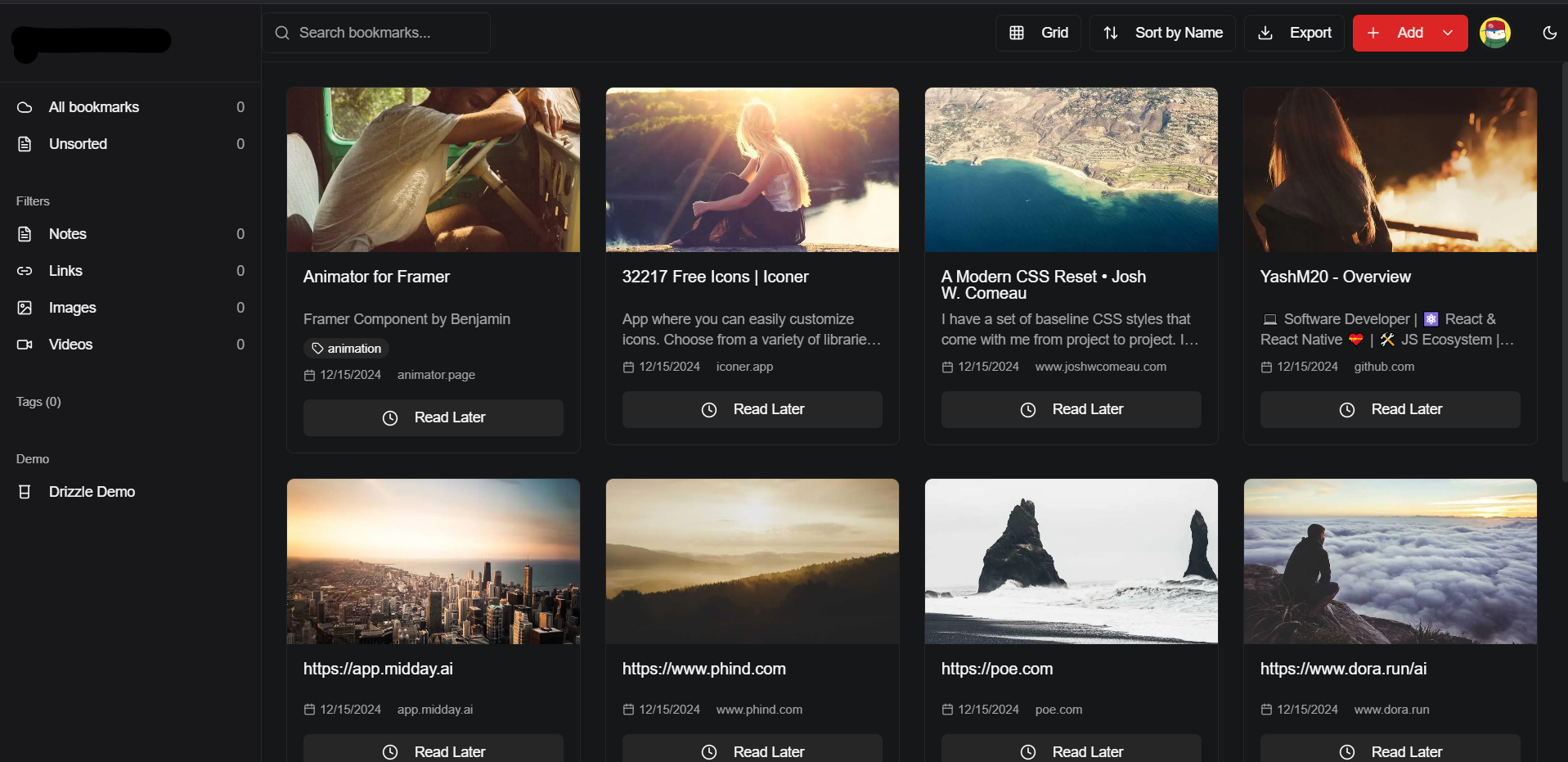Click the www.joshwcomeau.com domain text
Image resolution: width=1568 pixels, height=762 pixels.
tap(1101, 367)
